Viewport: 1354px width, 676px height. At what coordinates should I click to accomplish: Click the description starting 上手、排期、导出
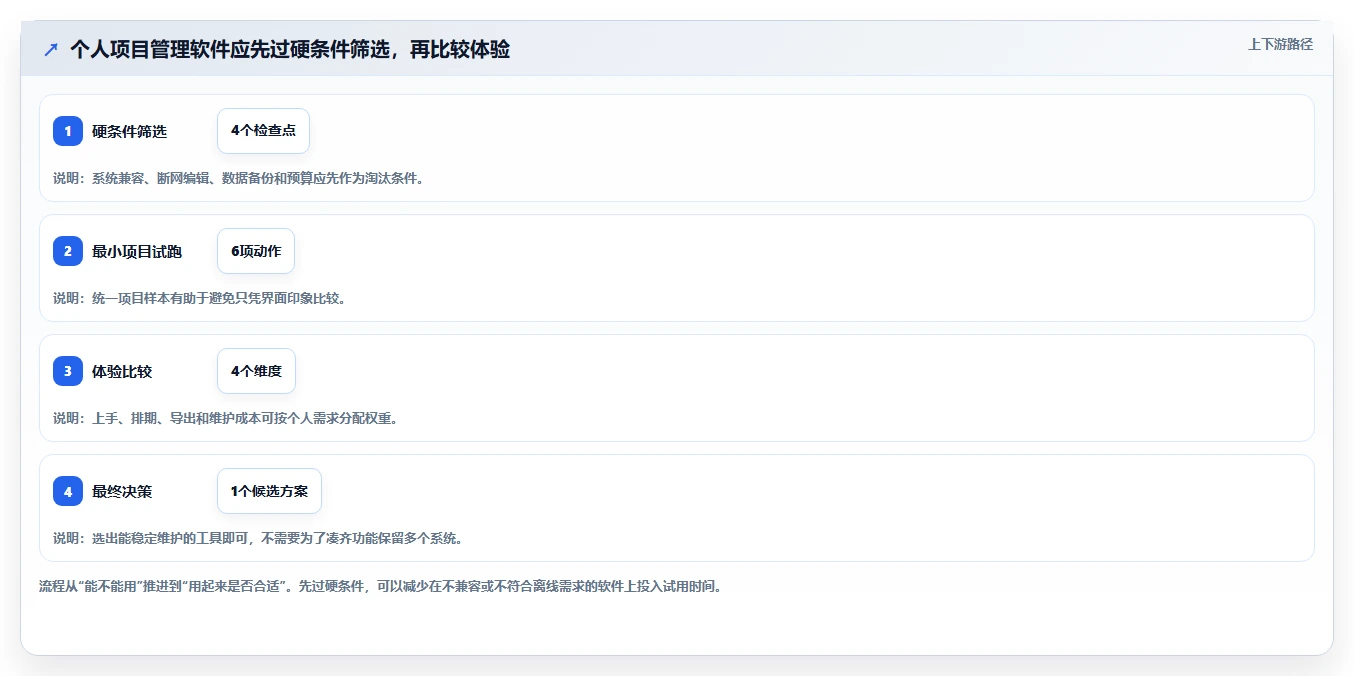coord(225,418)
